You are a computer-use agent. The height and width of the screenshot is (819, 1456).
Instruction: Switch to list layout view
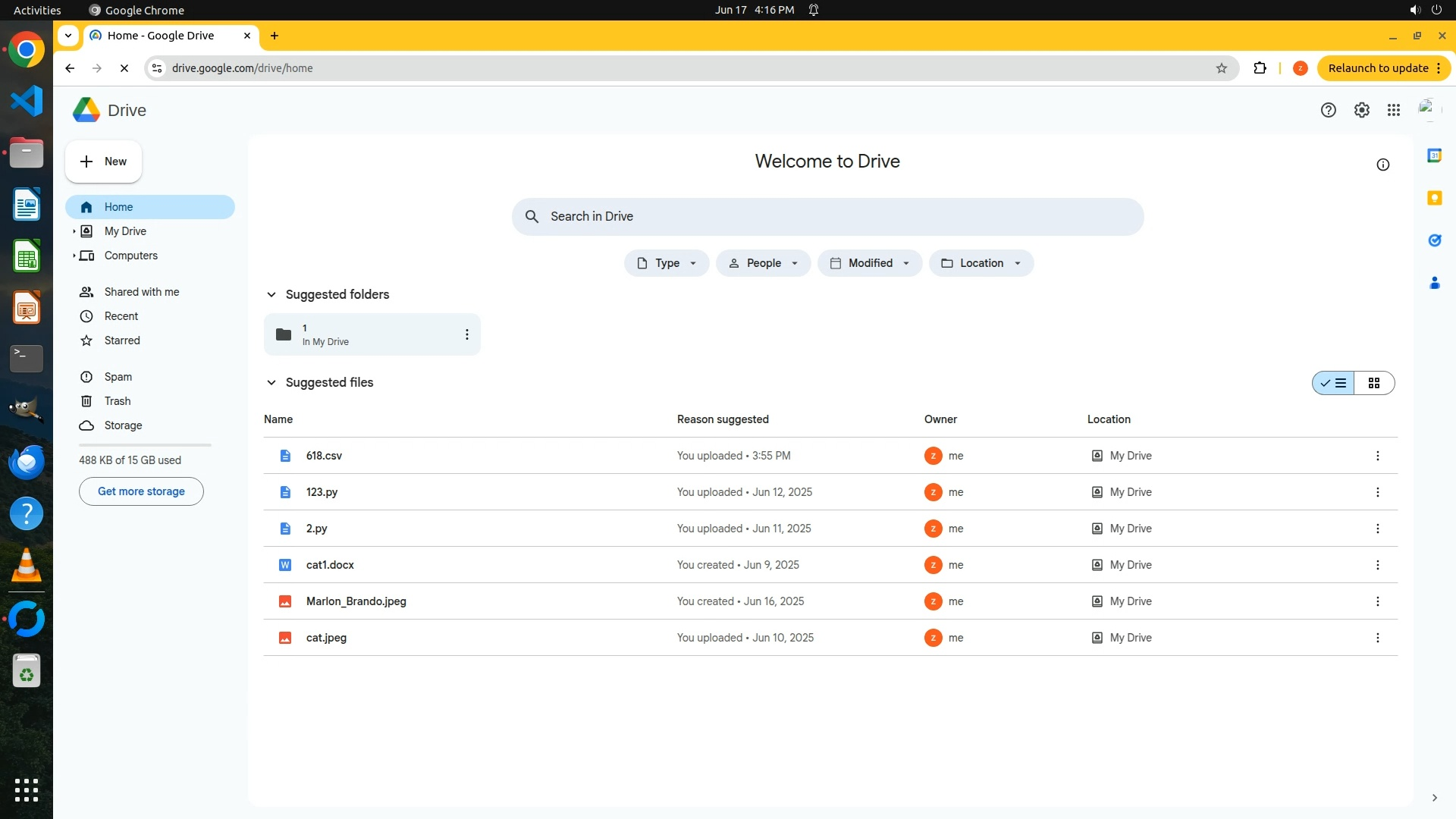1334,383
